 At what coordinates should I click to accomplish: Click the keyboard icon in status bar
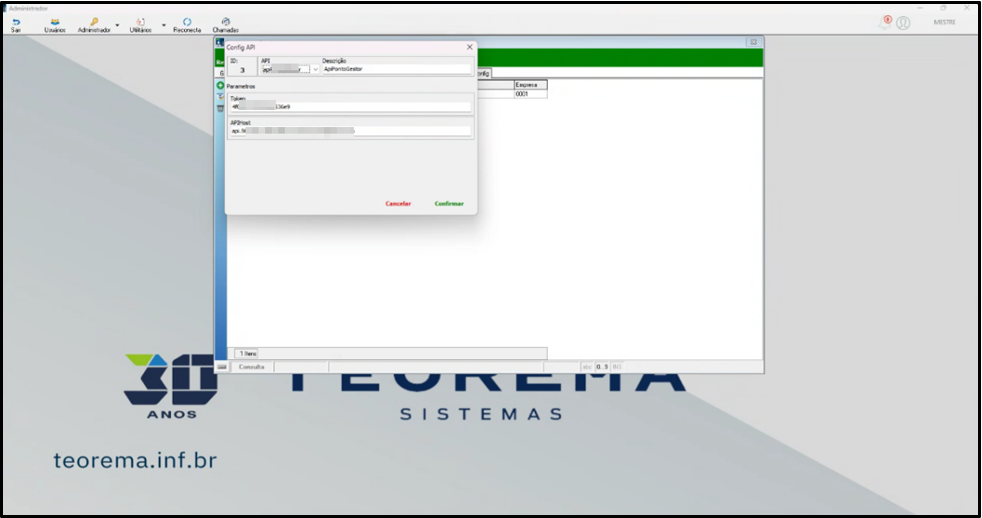(222, 366)
